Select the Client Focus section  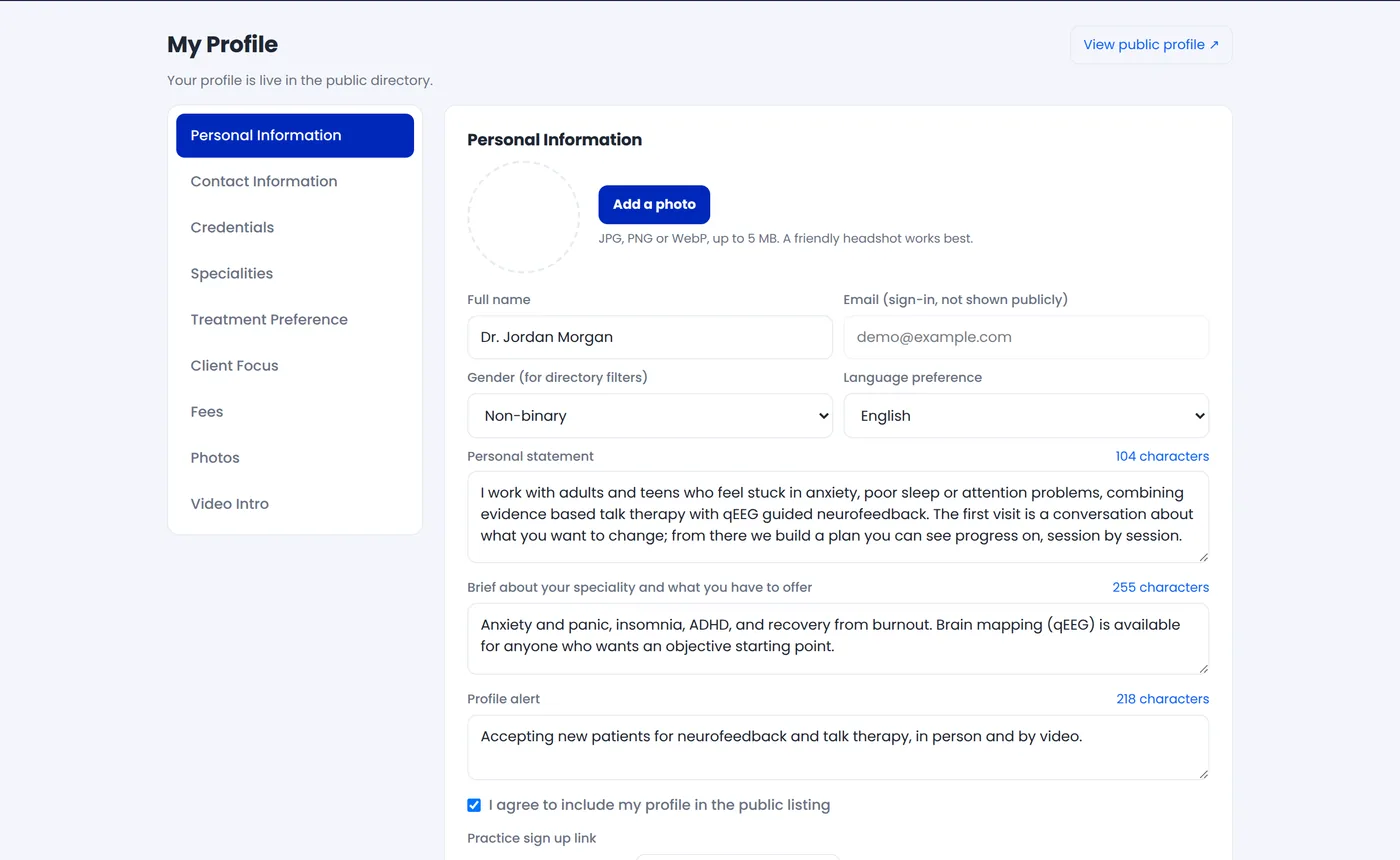[295, 365]
